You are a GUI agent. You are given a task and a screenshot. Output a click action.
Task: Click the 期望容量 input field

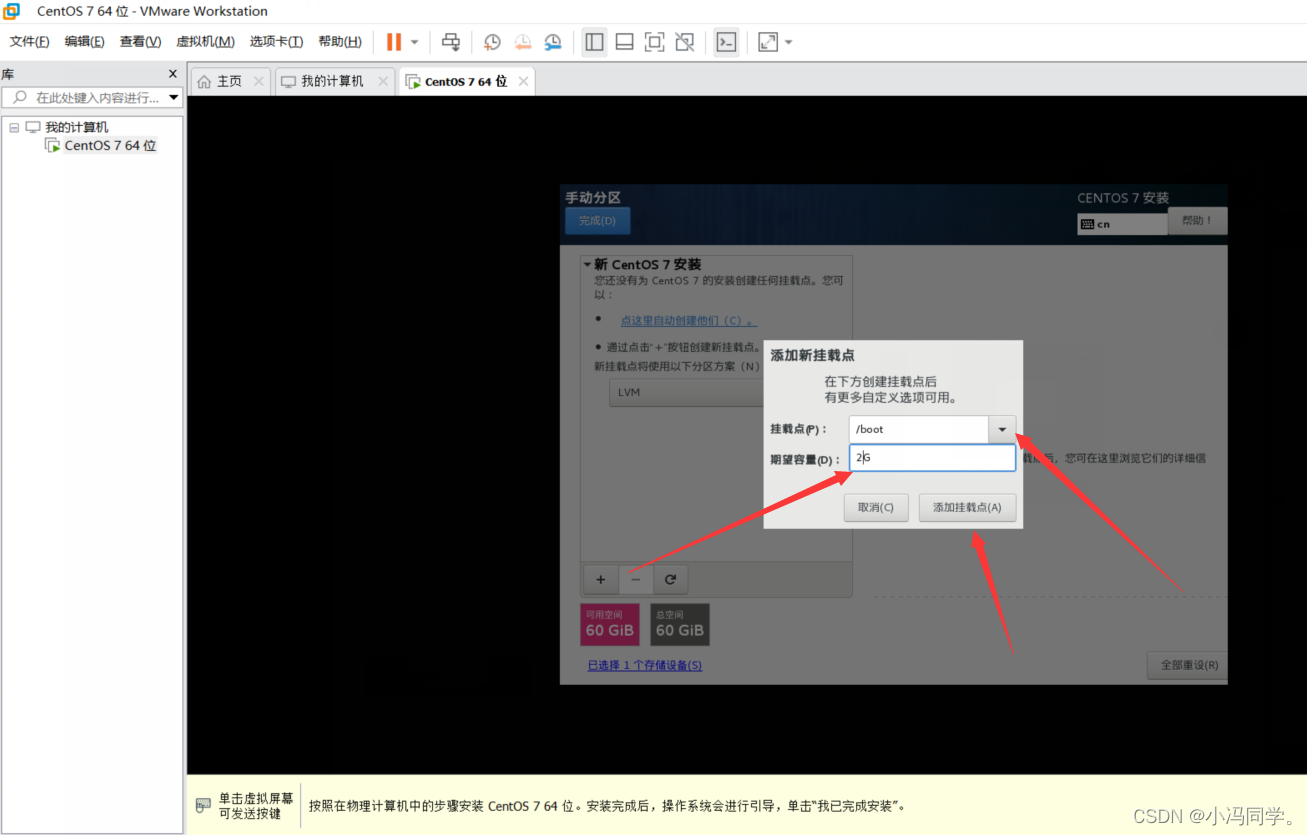(932, 458)
